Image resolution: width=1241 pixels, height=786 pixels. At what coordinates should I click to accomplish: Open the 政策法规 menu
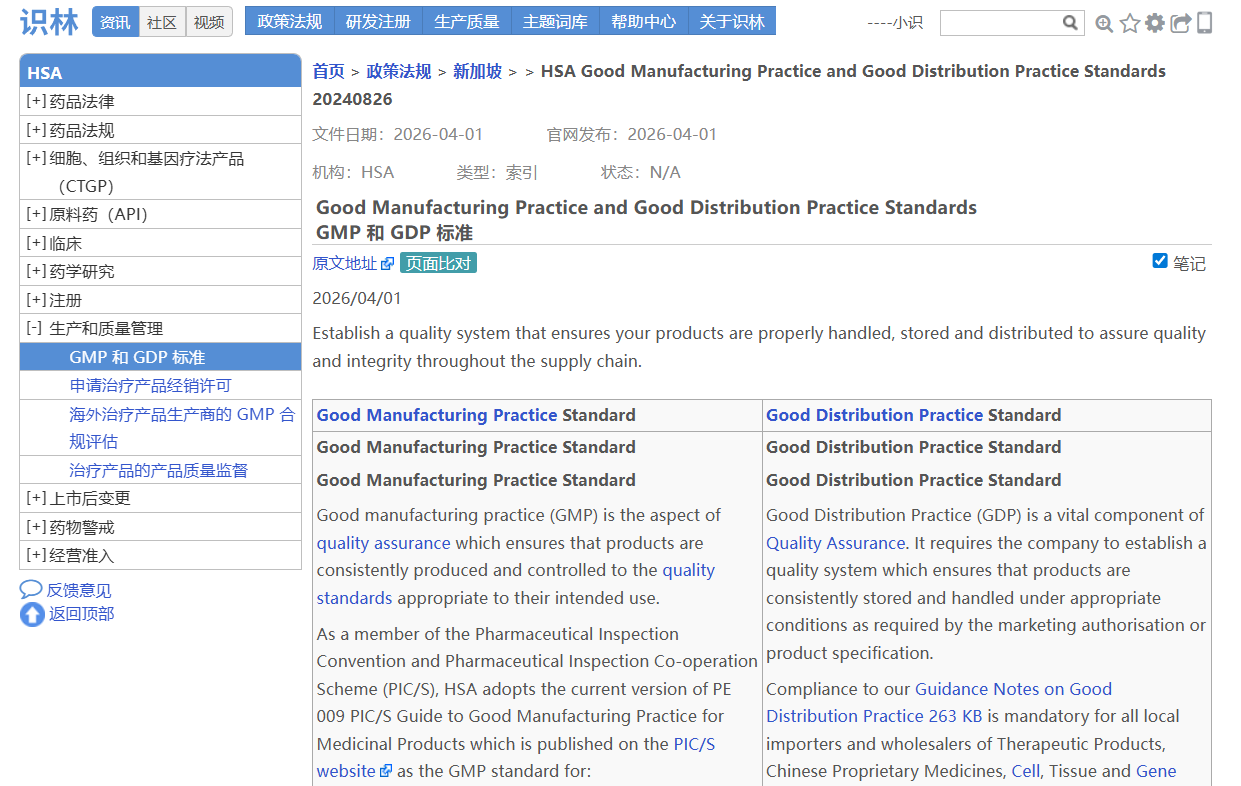pyautogui.click(x=289, y=21)
